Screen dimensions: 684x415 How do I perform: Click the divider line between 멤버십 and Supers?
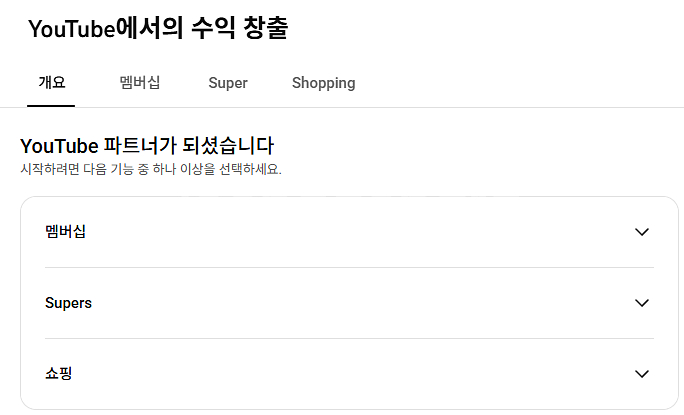[x=349, y=267]
